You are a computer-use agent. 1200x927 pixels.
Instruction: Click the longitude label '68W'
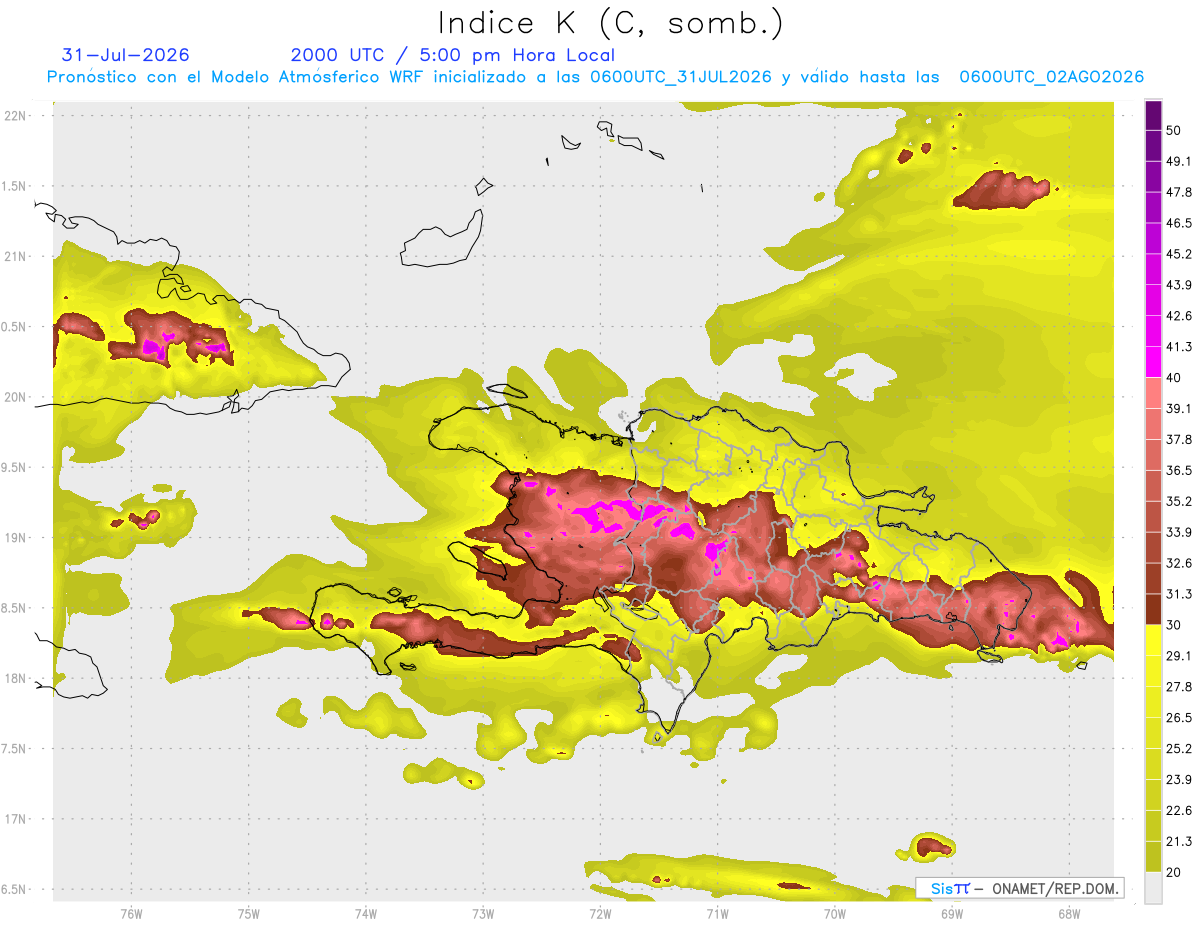(x=1068, y=913)
